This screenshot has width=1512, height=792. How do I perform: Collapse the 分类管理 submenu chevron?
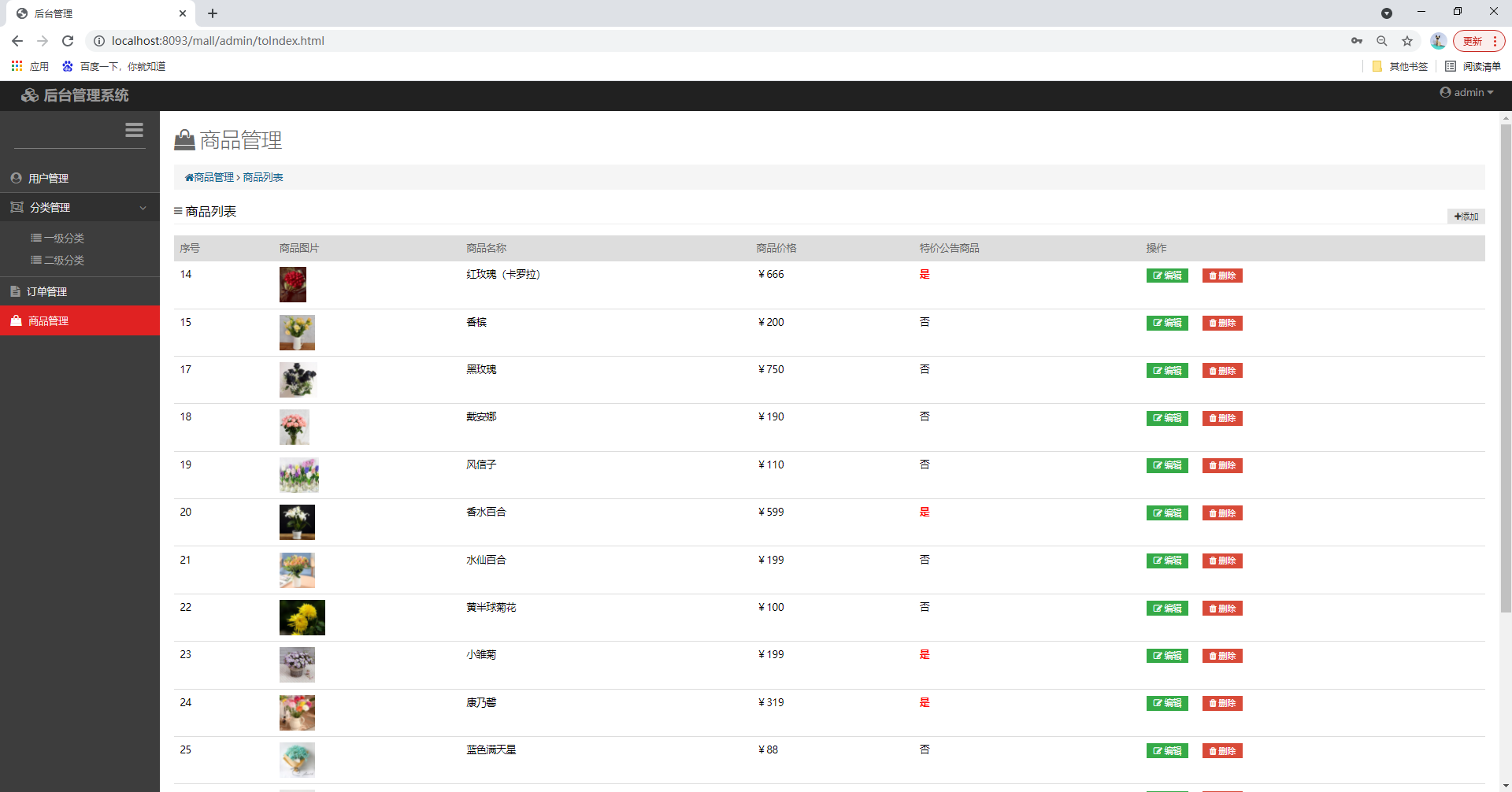[143, 208]
